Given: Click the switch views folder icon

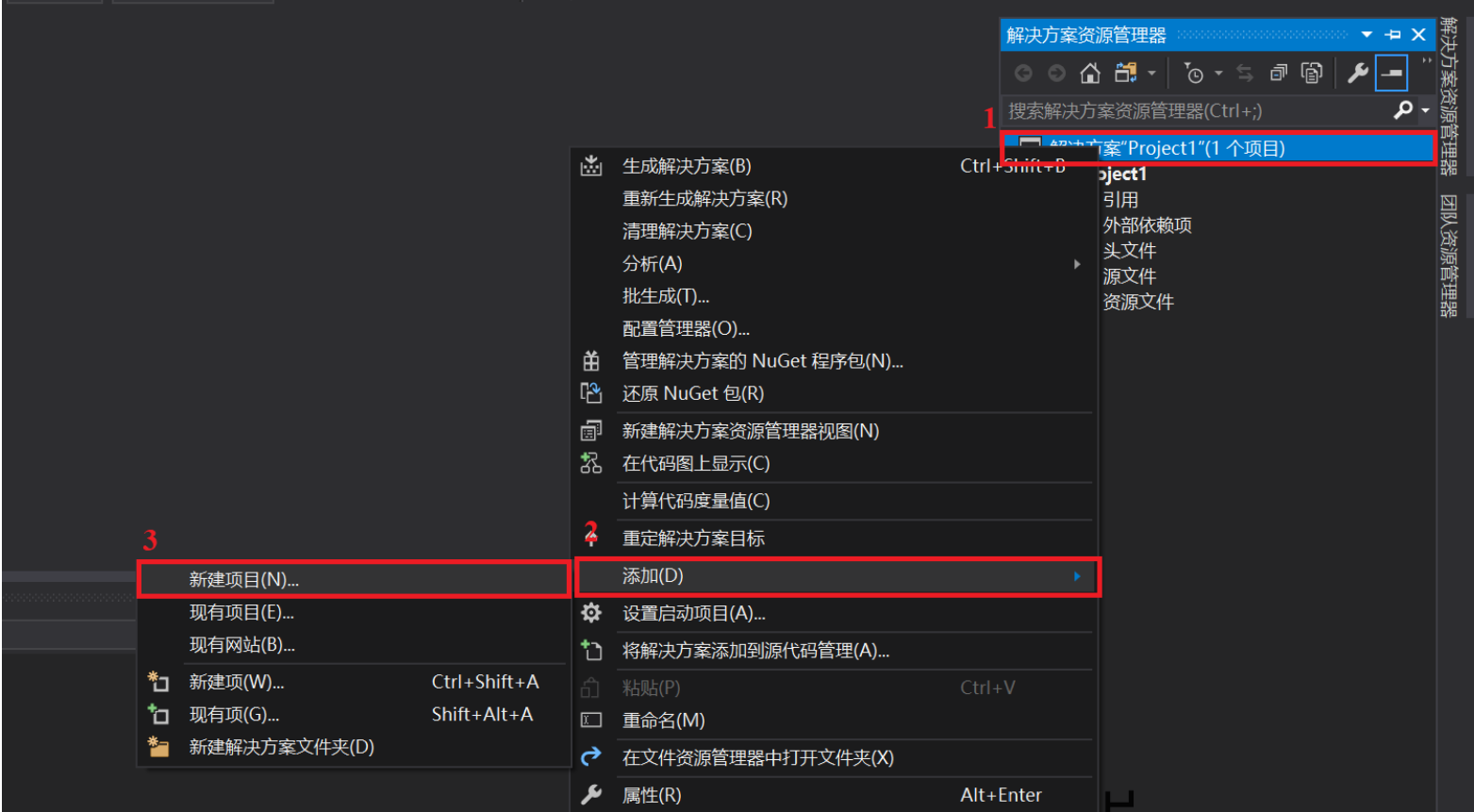Looking at the screenshot, I should point(1126,73).
